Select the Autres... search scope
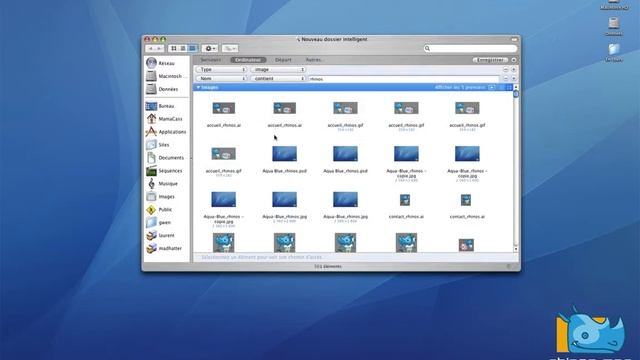 click(x=314, y=60)
